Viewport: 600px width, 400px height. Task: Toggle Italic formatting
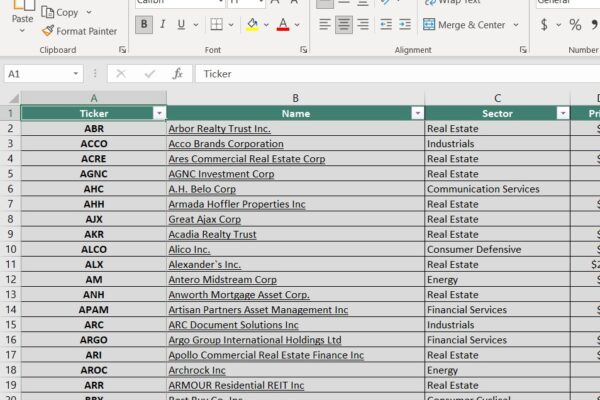163,24
